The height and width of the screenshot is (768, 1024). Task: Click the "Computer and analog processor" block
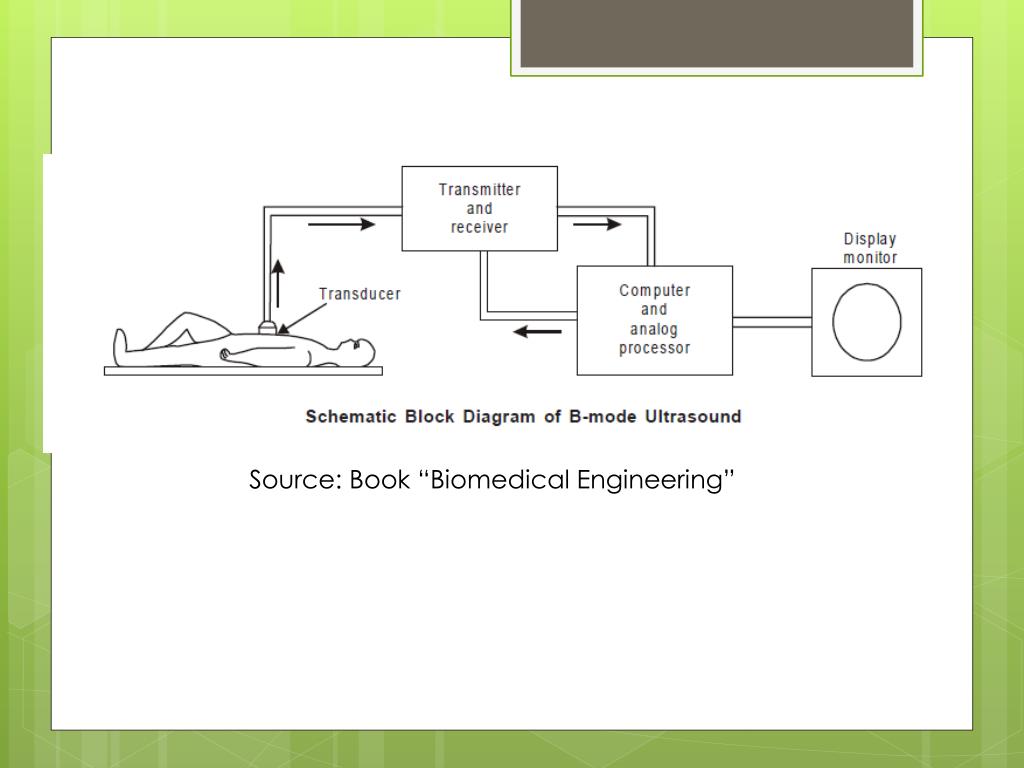(x=654, y=320)
